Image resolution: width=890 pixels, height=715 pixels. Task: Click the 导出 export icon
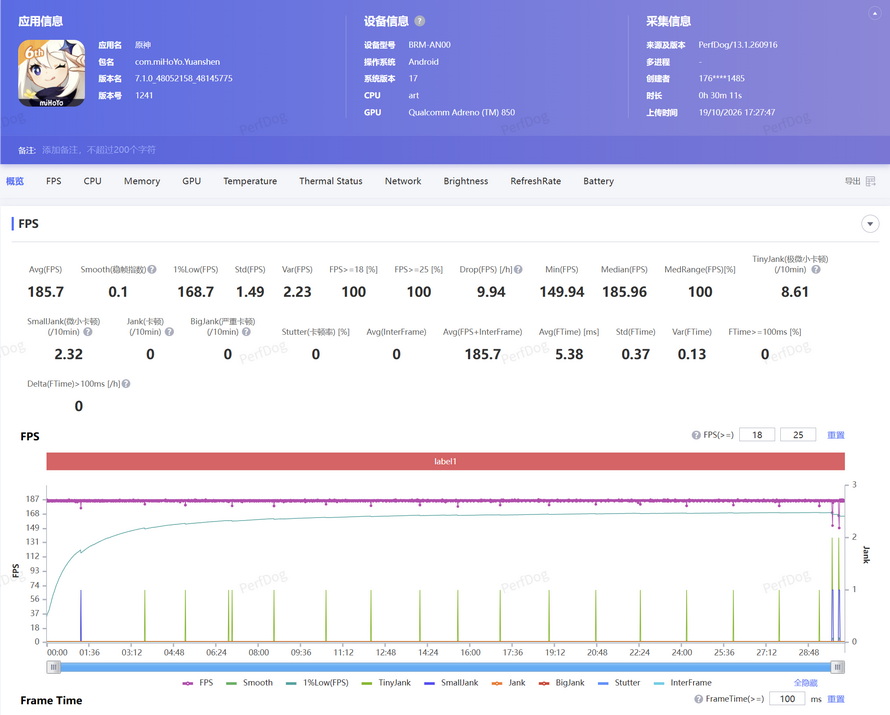871,181
